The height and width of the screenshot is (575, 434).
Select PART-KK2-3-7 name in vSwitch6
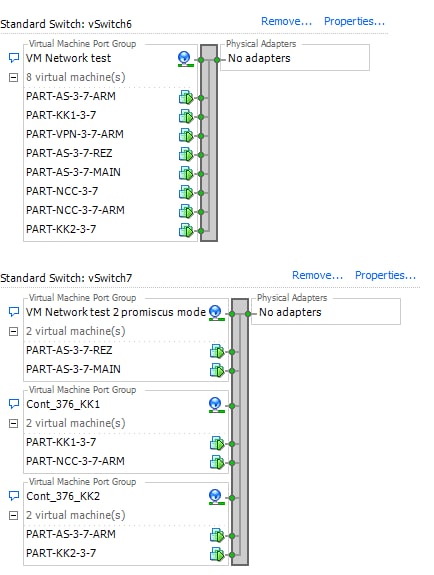pyautogui.click(x=61, y=230)
